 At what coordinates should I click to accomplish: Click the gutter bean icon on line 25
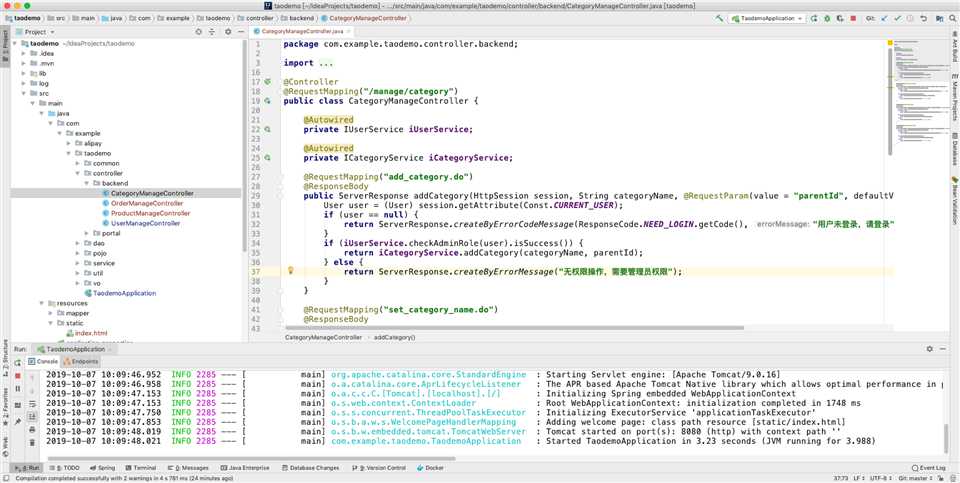pos(268,157)
